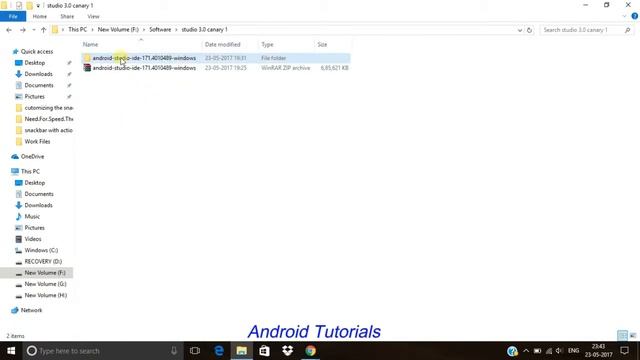Open the View ribbon tab

(x=93, y=17)
